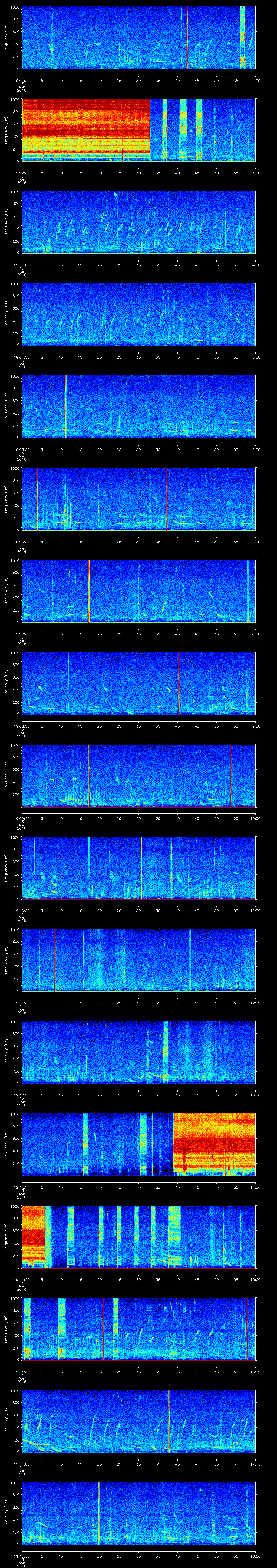Click the '9:00' end-of-axis time label
The image size is (277, 1568).
[256, 726]
